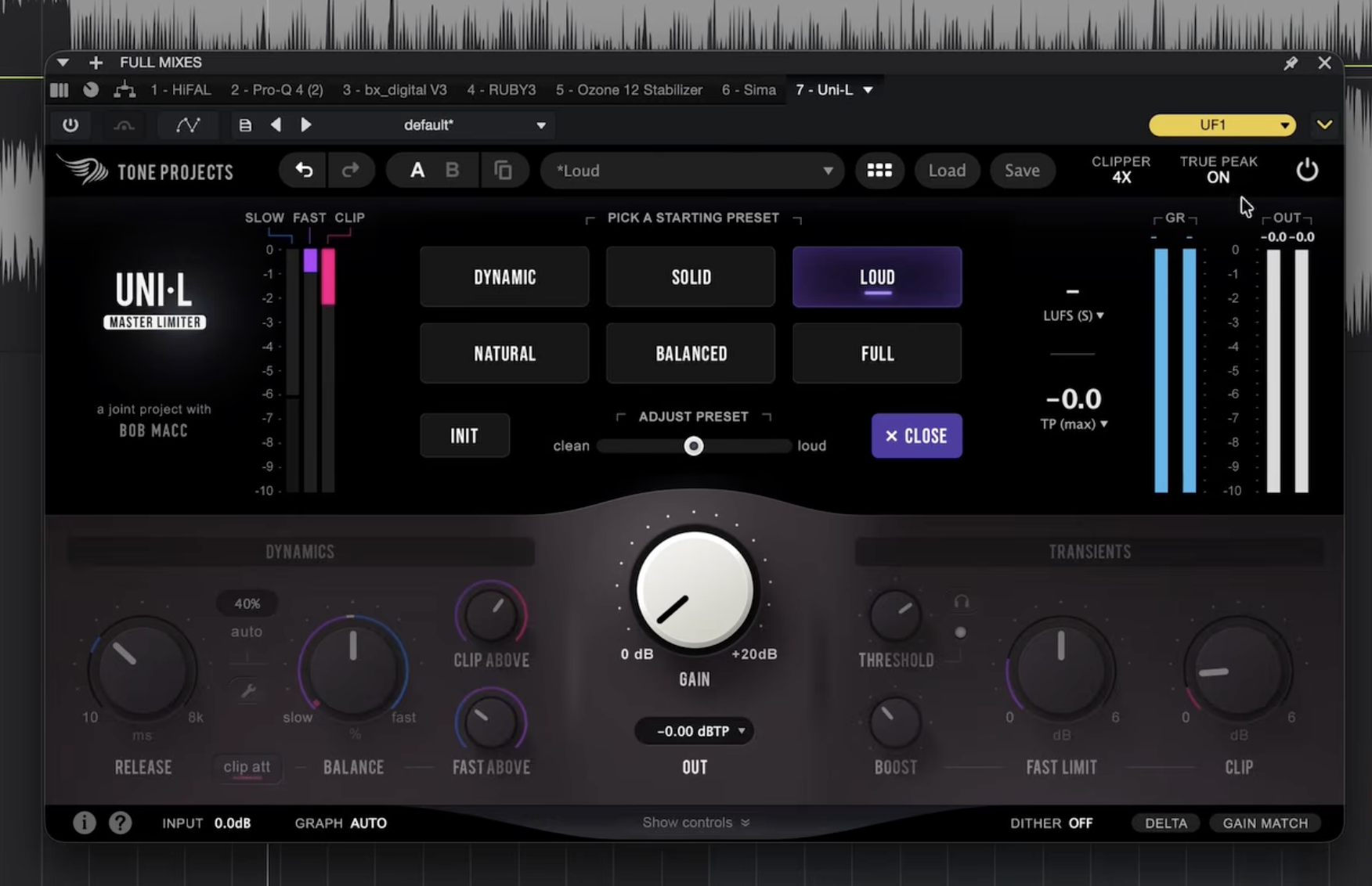Open the FULL MIXES menu triangle
The image size is (1372, 886).
click(63, 63)
